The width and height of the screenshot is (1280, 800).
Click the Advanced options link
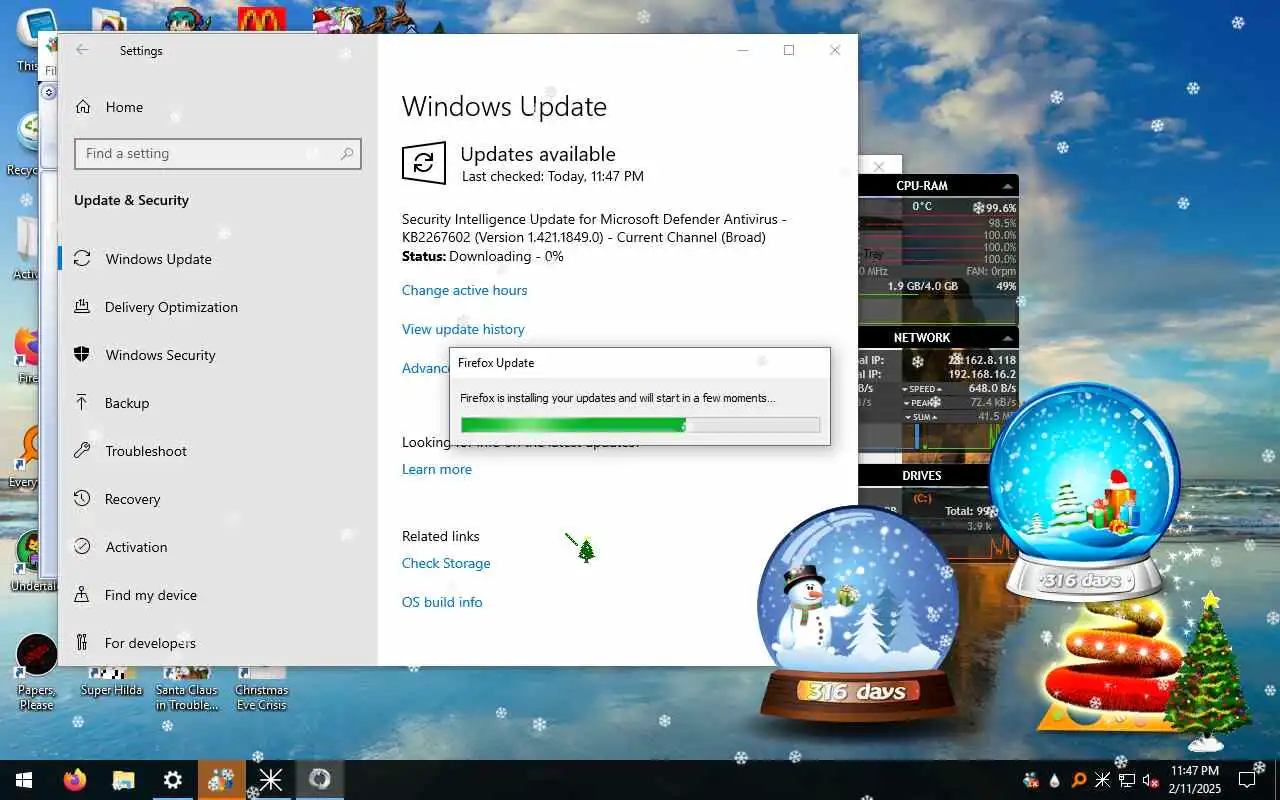pos(425,368)
